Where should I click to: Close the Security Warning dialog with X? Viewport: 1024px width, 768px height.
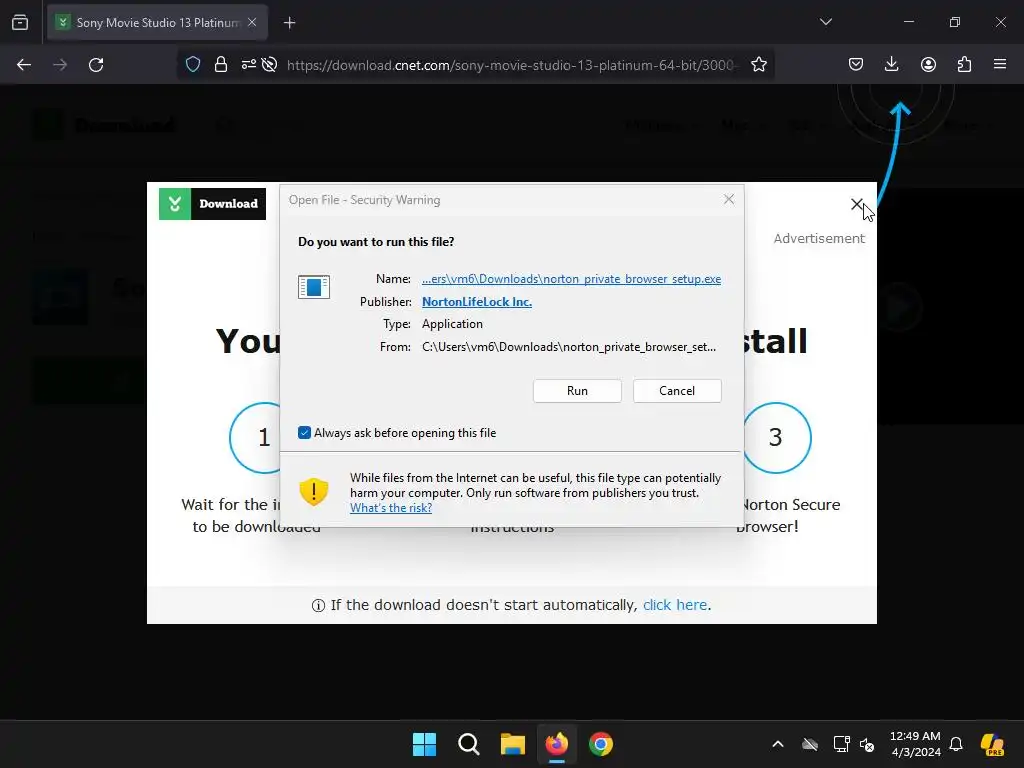click(729, 199)
